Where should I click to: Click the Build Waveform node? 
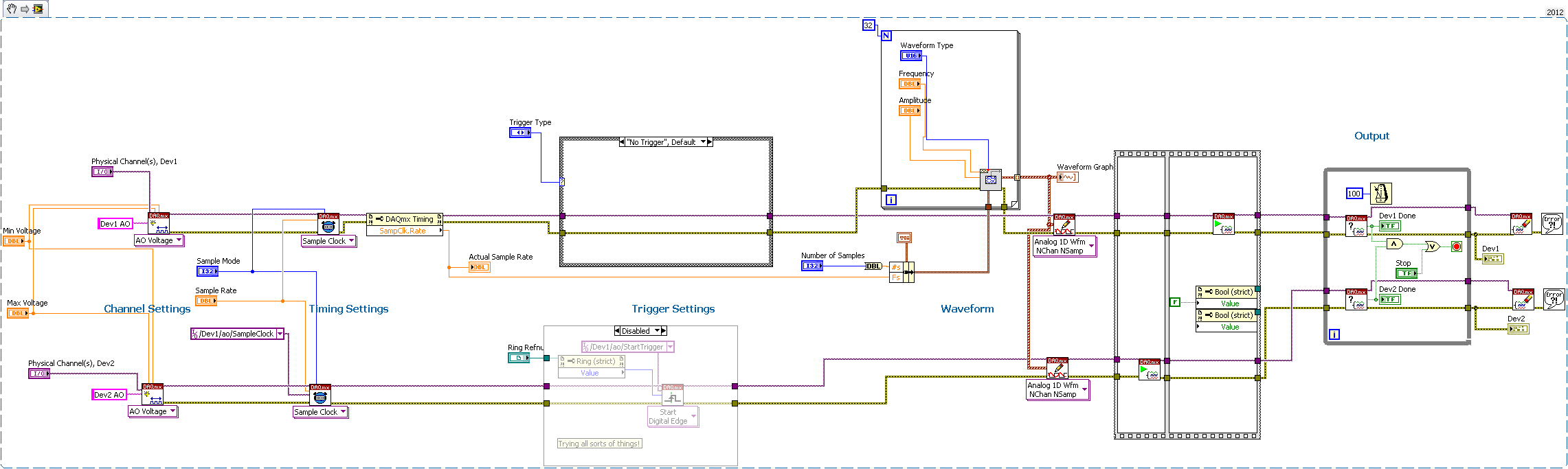[x=902, y=272]
